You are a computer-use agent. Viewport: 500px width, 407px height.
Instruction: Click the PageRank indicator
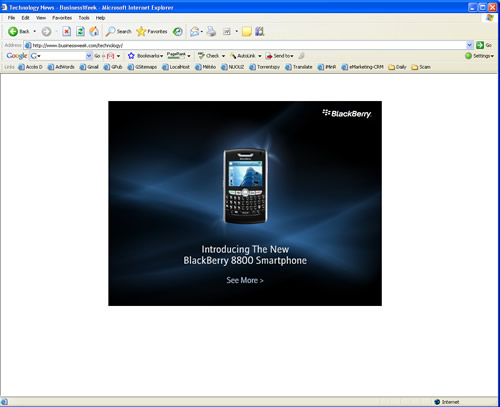[x=176, y=55]
